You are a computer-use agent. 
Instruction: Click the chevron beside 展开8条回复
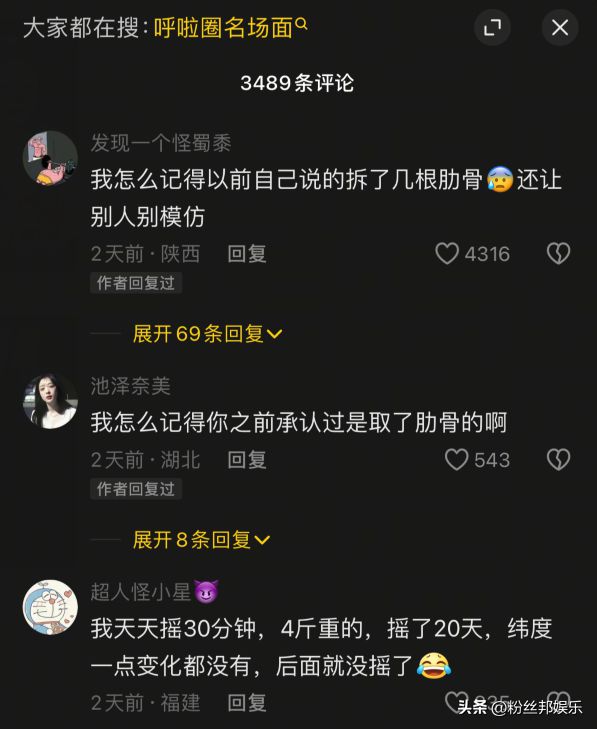pyautogui.click(x=262, y=540)
